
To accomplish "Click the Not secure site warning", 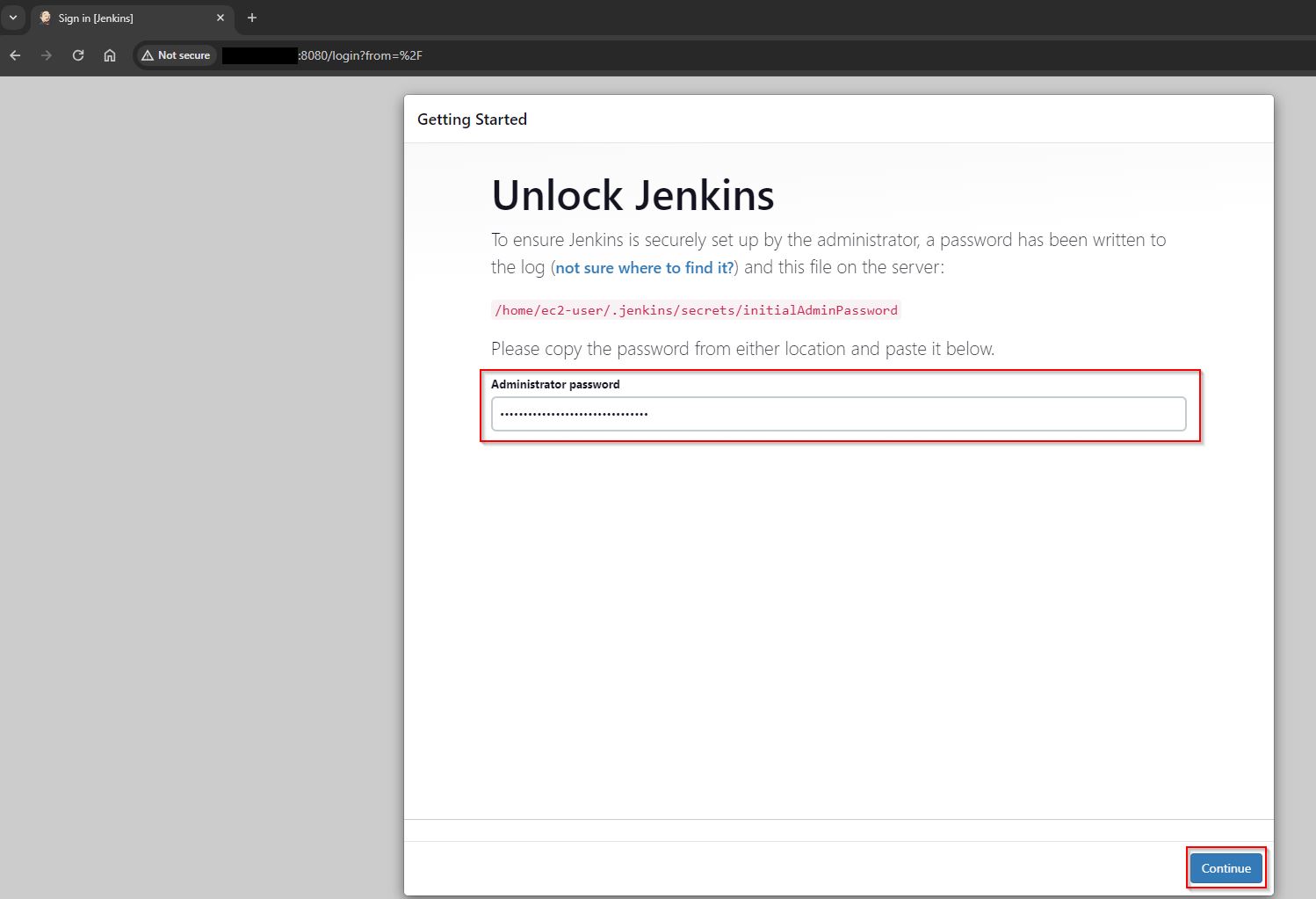I will (x=176, y=55).
